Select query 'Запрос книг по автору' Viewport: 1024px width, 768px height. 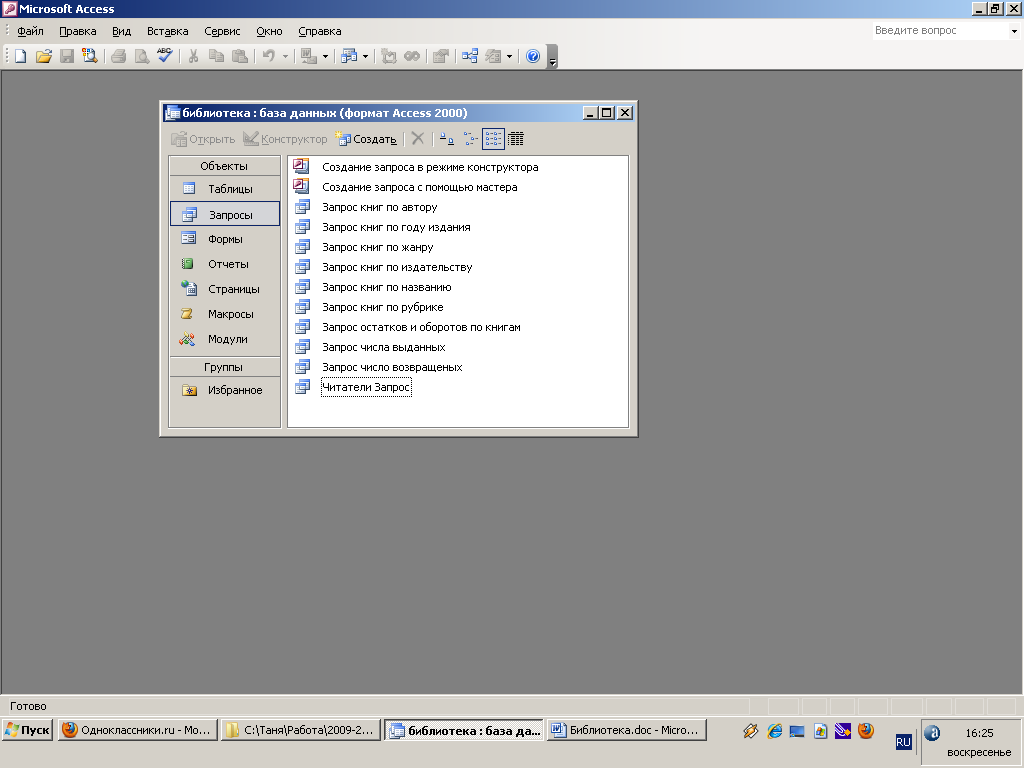coord(379,207)
